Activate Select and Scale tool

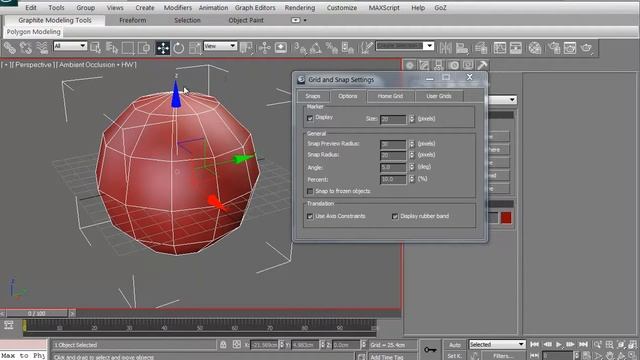point(195,48)
